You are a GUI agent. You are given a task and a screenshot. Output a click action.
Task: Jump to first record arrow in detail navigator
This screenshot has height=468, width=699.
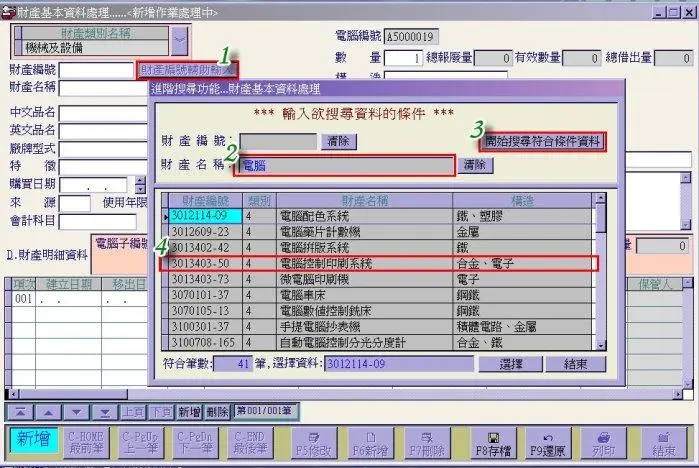pos(20,412)
